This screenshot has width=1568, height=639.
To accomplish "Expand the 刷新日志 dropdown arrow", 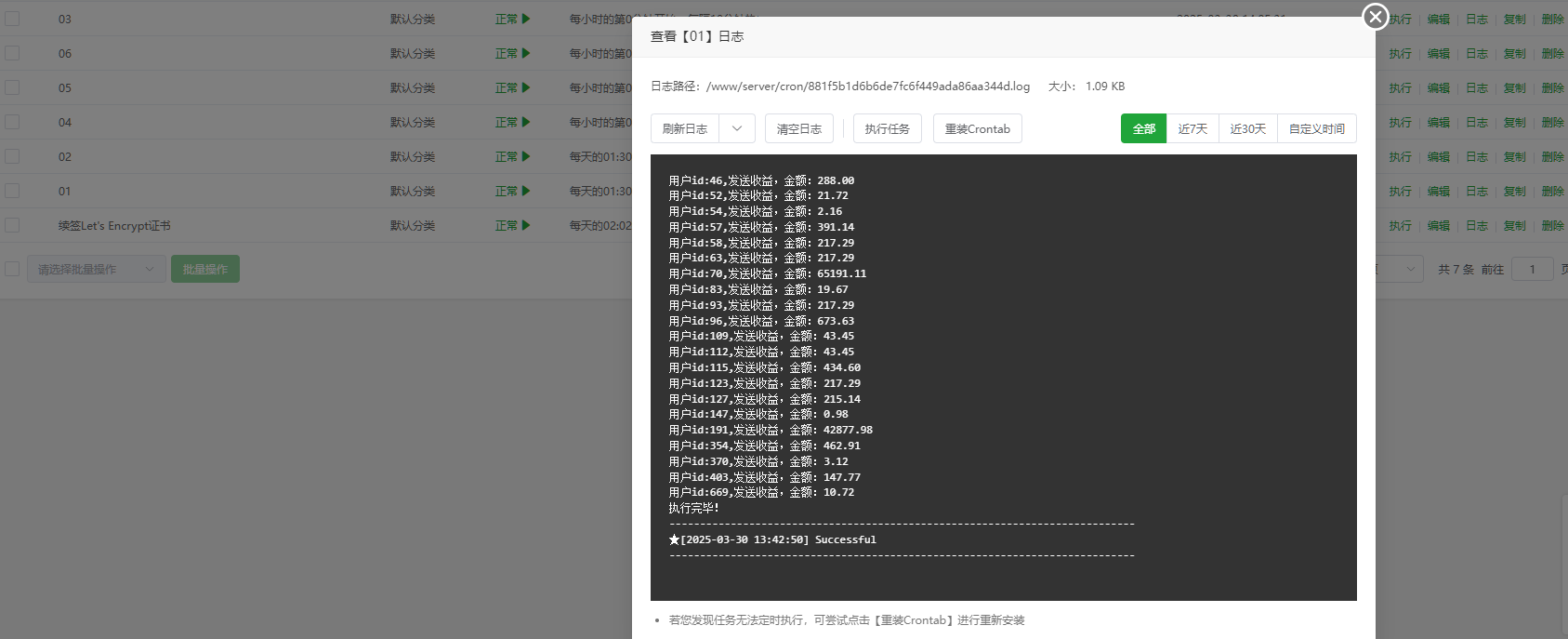I will [736, 128].
